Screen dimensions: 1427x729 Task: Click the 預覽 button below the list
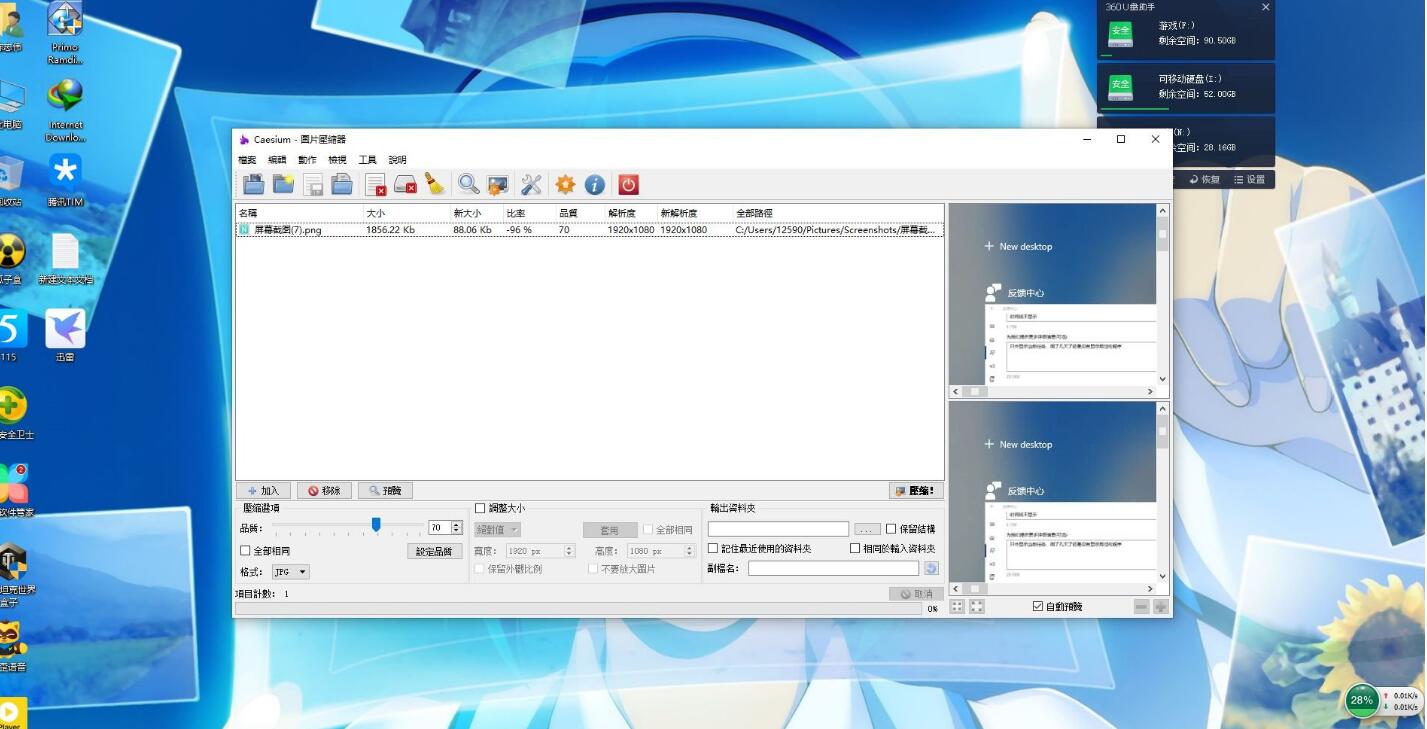point(385,491)
